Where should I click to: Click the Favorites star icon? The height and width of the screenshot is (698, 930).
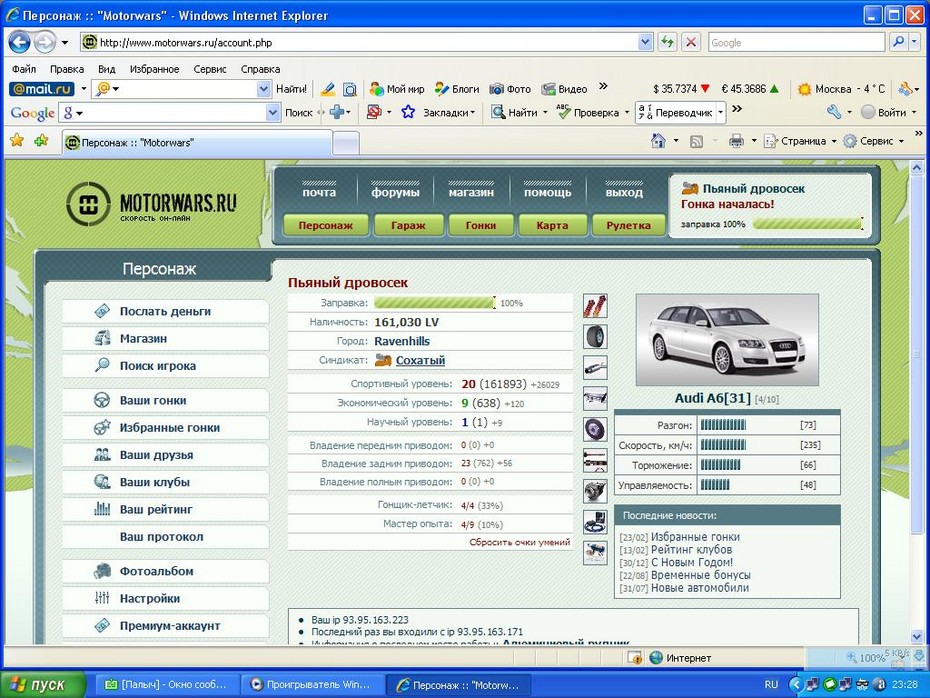click(x=17, y=141)
